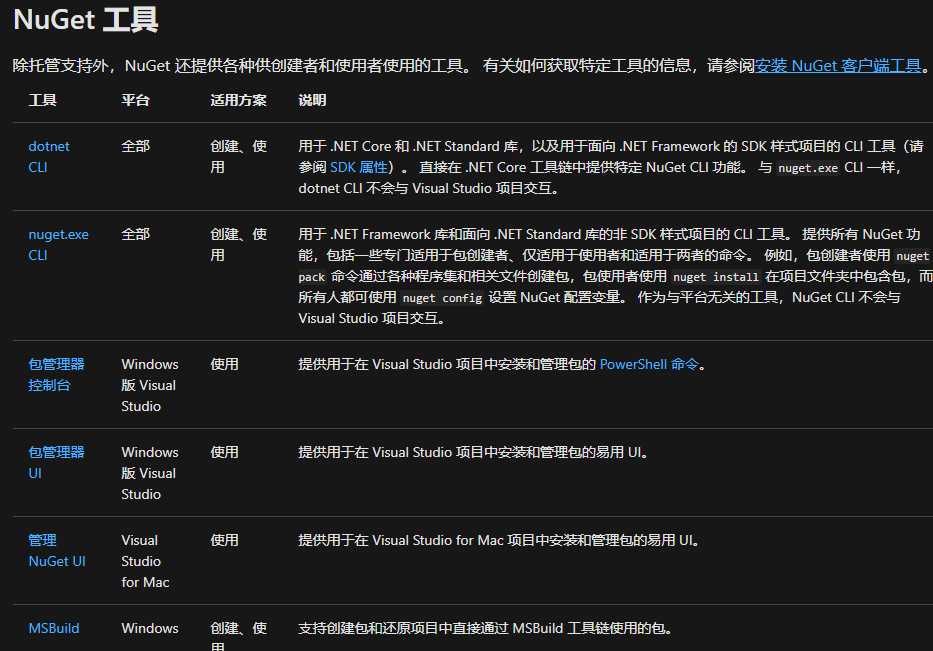Open the MSBuild link
This screenshot has height=651, width=933.
pos(54,628)
